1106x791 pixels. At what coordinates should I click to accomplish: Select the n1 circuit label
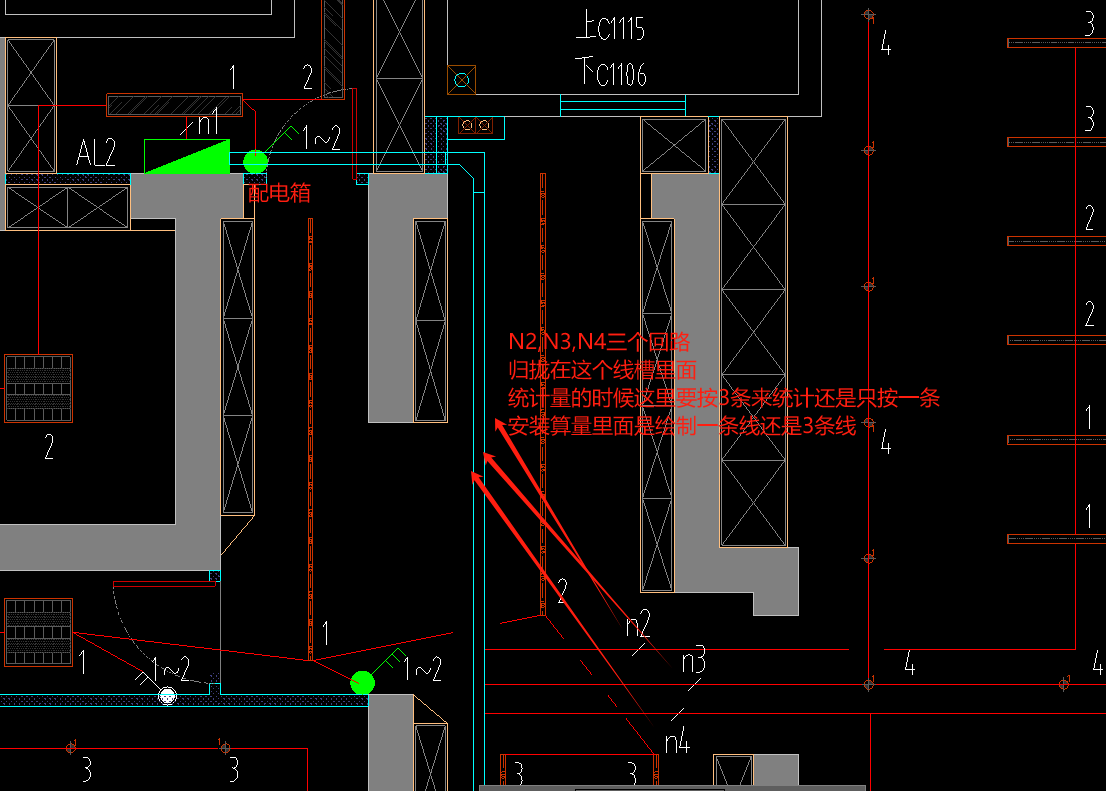pyautogui.click(x=208, y=123)
